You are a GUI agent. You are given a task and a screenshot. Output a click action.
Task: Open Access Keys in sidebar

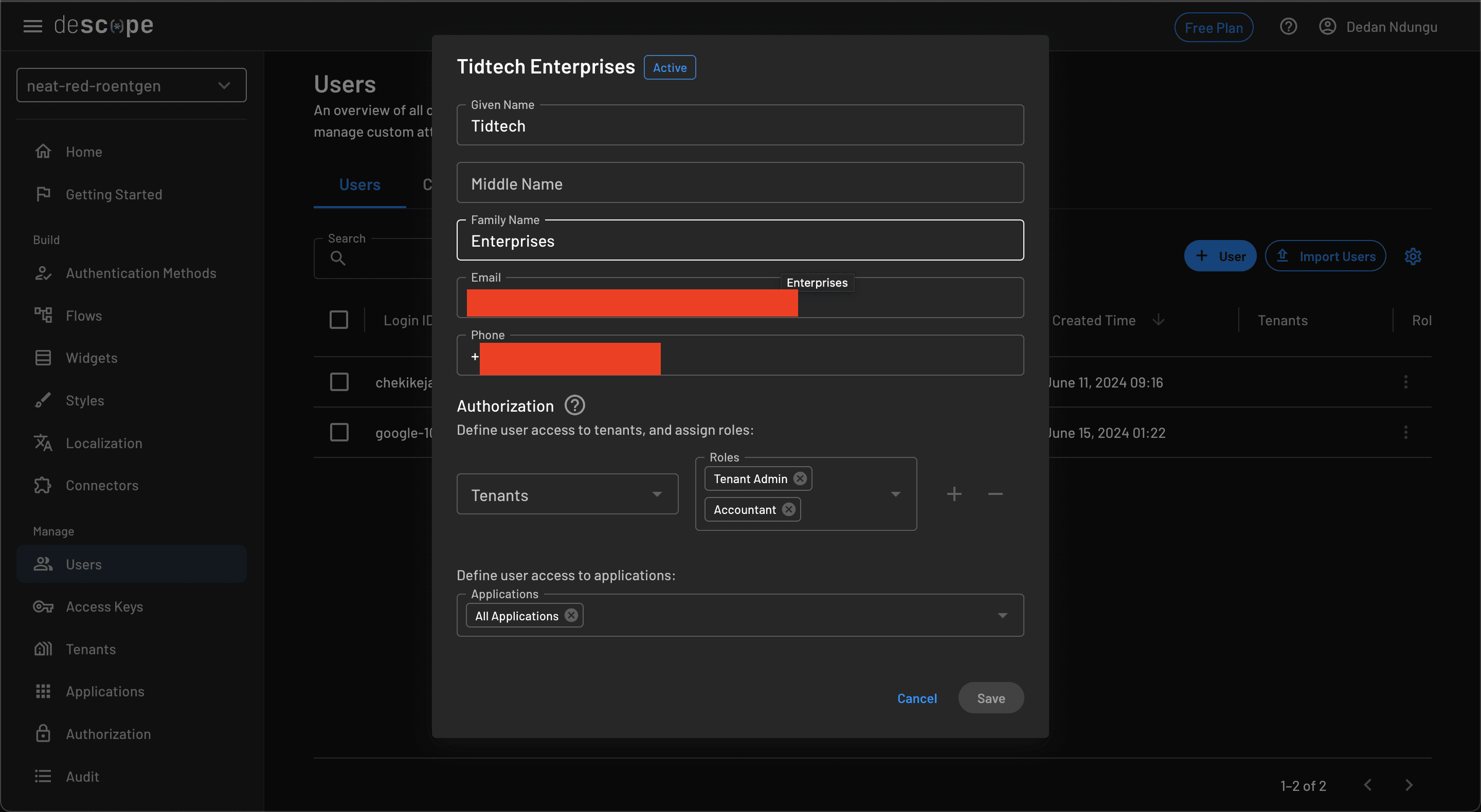[104, 606]
